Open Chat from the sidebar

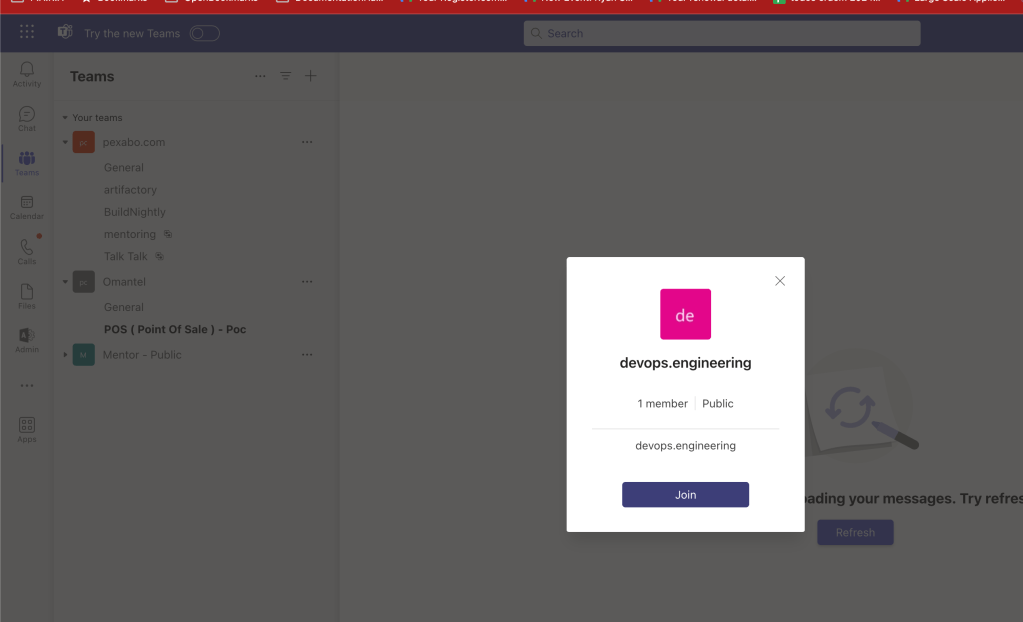tap(27, 119)
